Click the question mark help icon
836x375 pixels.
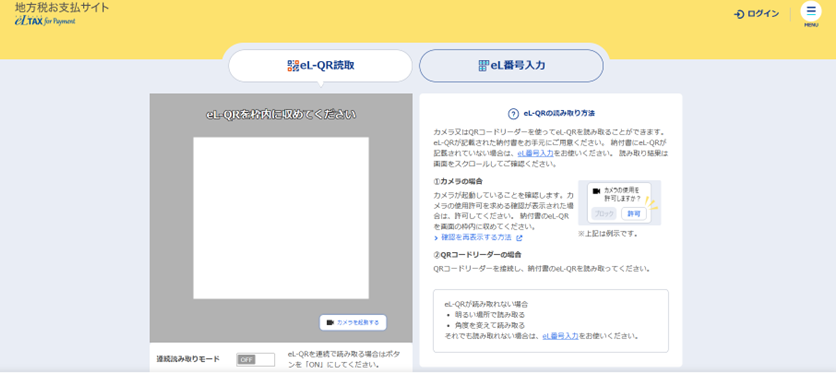click(513, 114)
